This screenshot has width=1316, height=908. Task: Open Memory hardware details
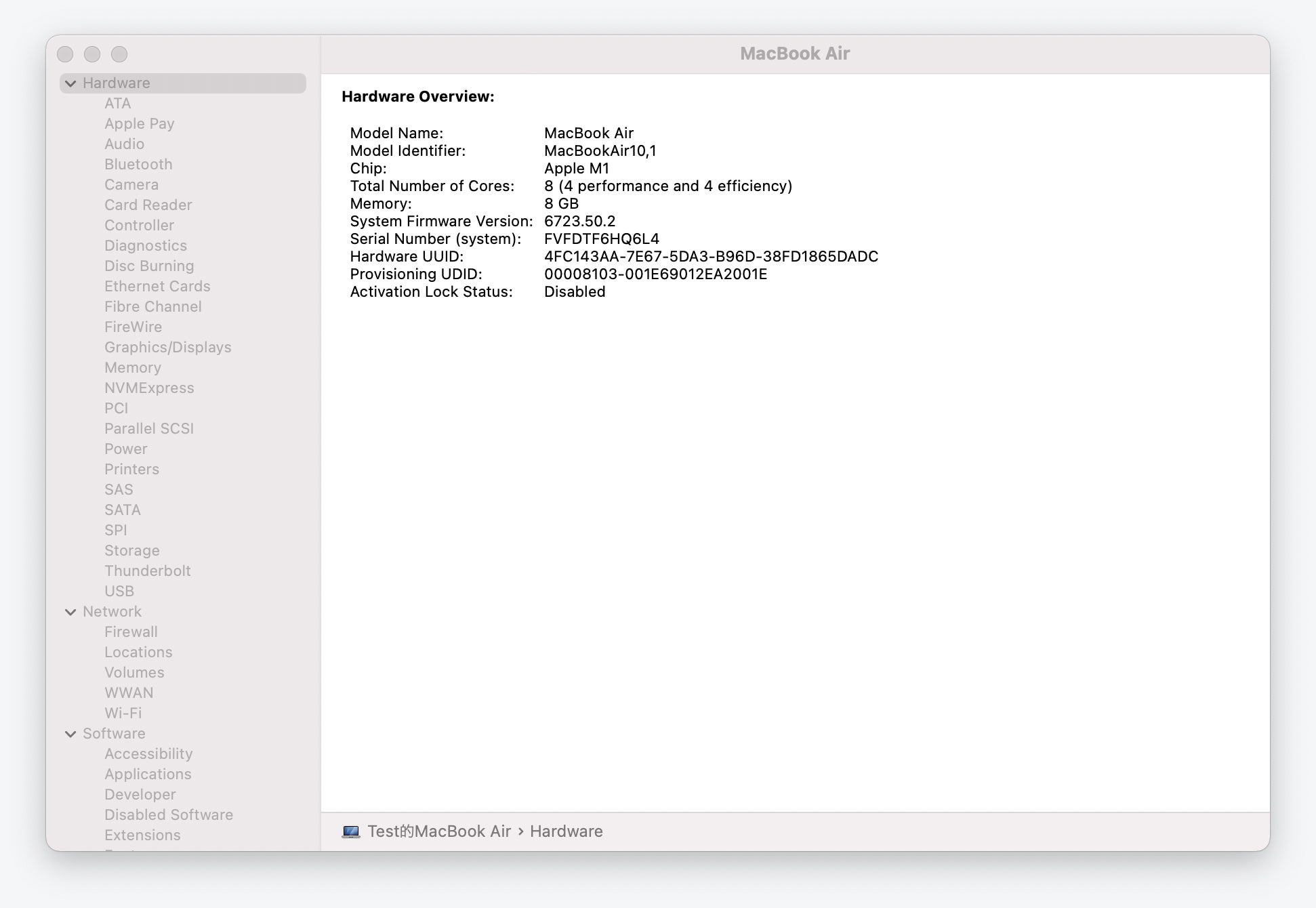click(133, 368)
